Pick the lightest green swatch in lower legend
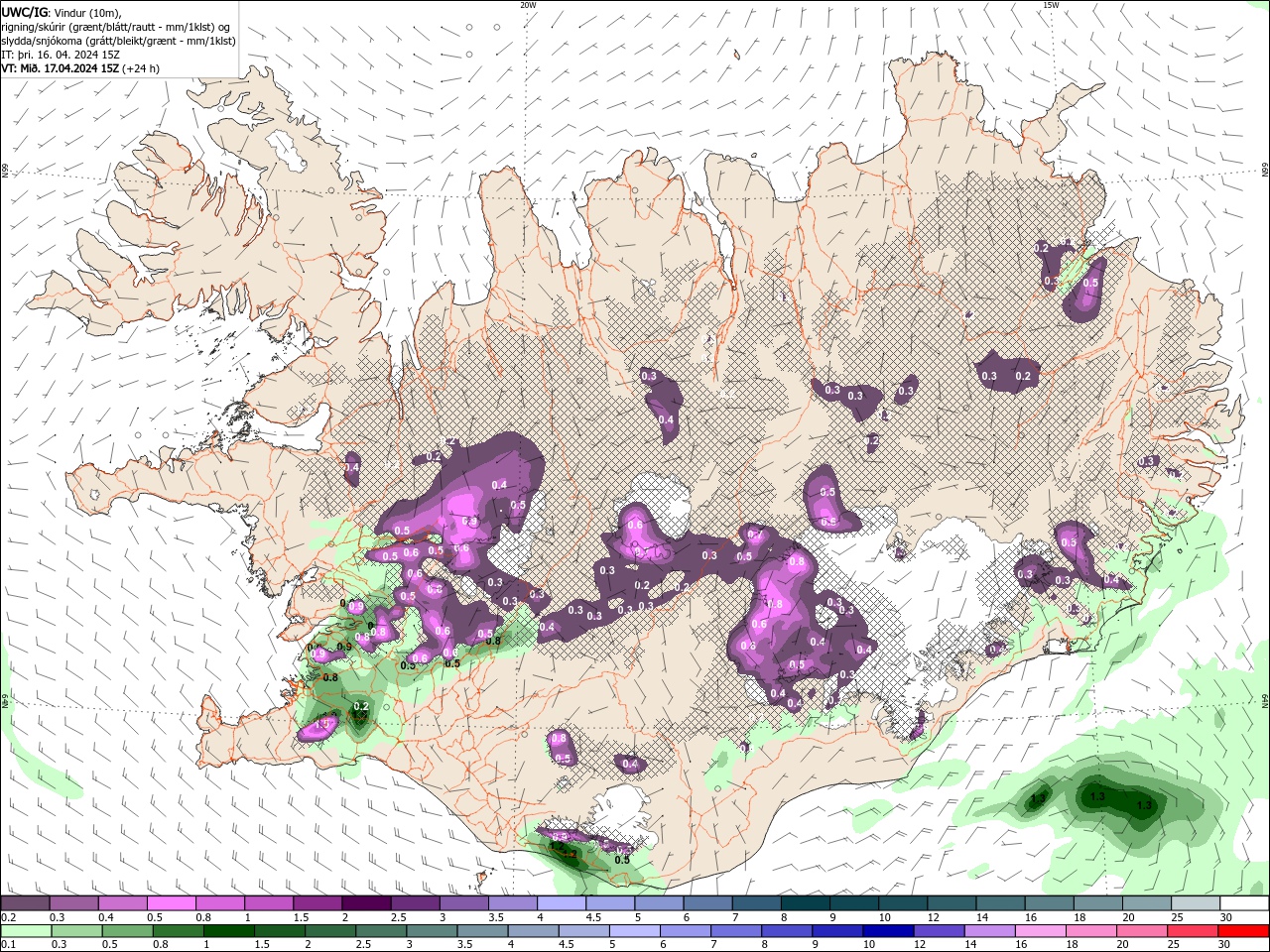1270x952 pixels. pyautogui.click(x=25, y=931)
